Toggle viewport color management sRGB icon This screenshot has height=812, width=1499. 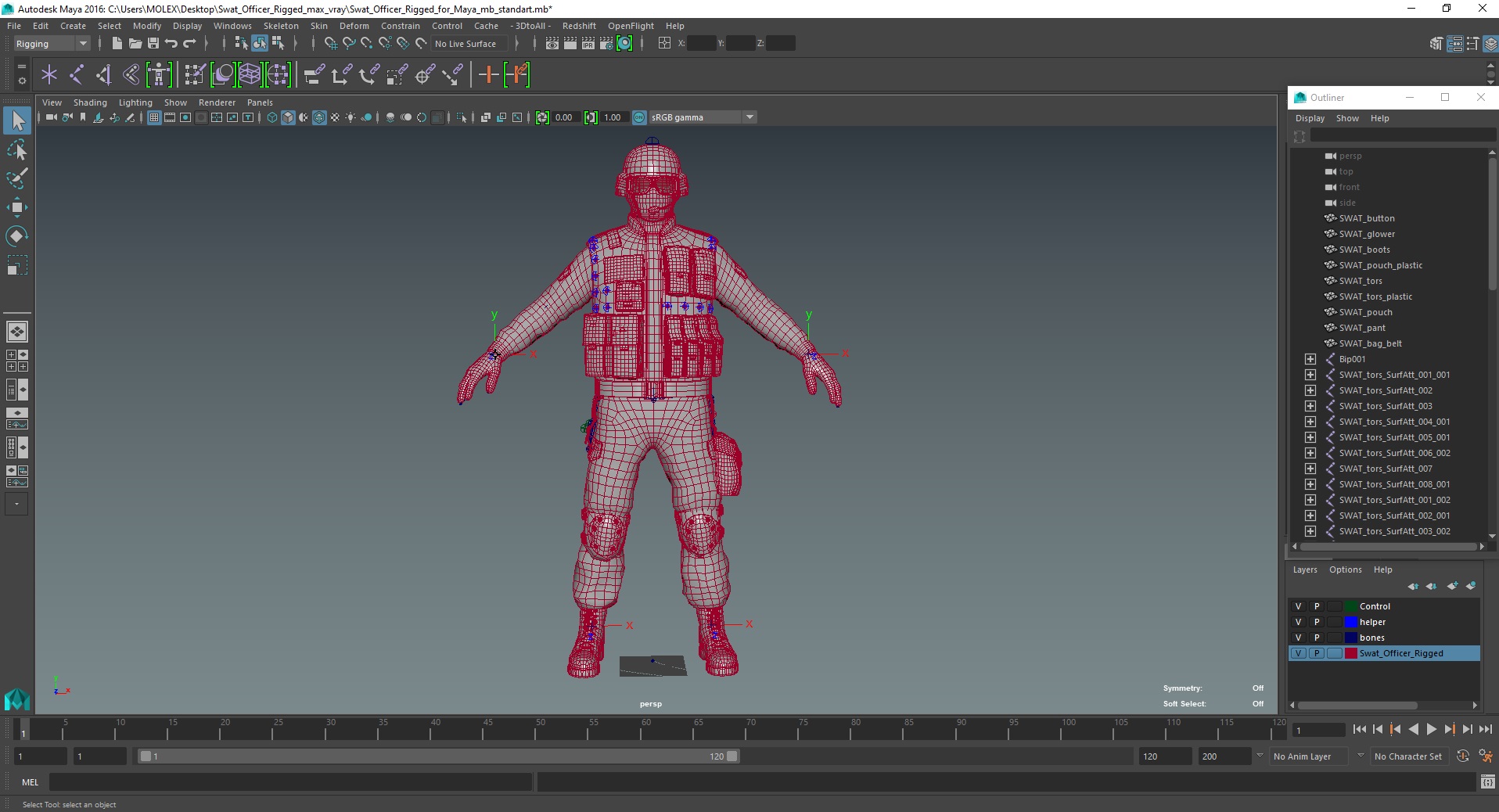[639, 117]
